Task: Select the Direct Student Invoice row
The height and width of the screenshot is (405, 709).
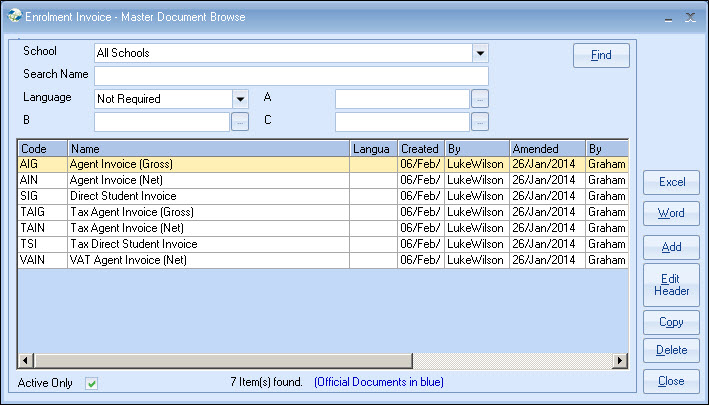Action: [x=208, y=196]
